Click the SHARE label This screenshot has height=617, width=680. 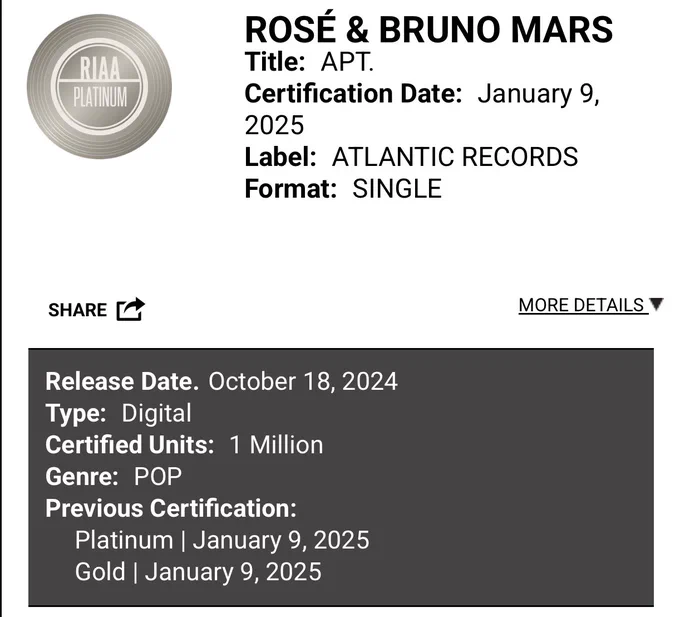(78, 310)
